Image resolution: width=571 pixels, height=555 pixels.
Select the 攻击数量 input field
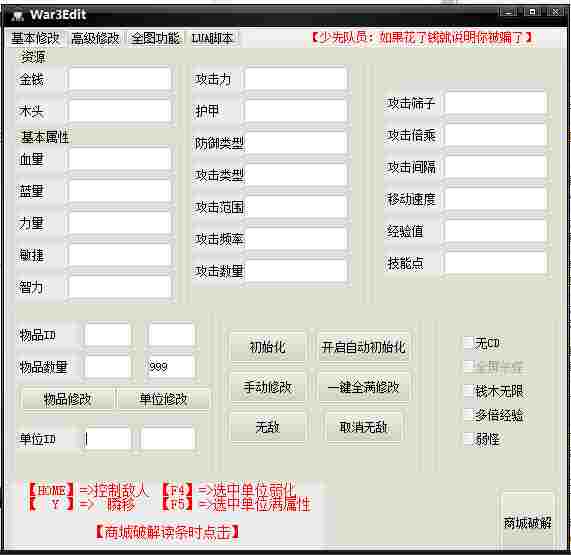click(296, 271)
